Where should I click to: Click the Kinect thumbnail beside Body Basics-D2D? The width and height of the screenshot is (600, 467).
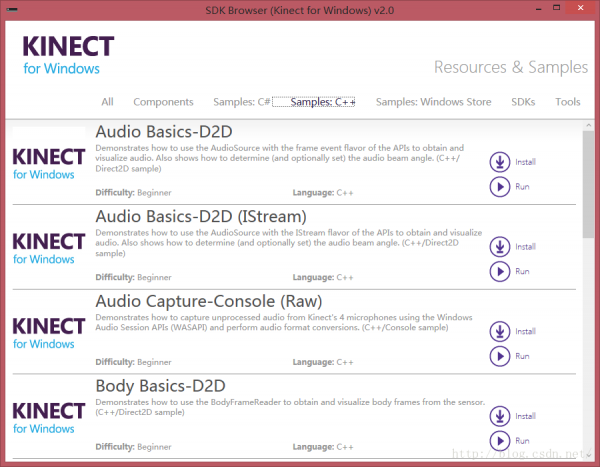pos(49,418)
